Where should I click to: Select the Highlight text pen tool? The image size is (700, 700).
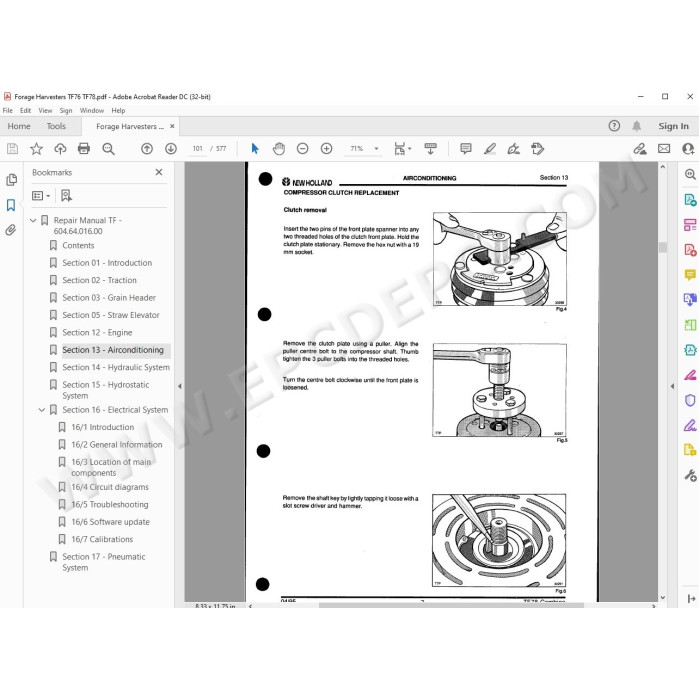[x=490, y=149]
